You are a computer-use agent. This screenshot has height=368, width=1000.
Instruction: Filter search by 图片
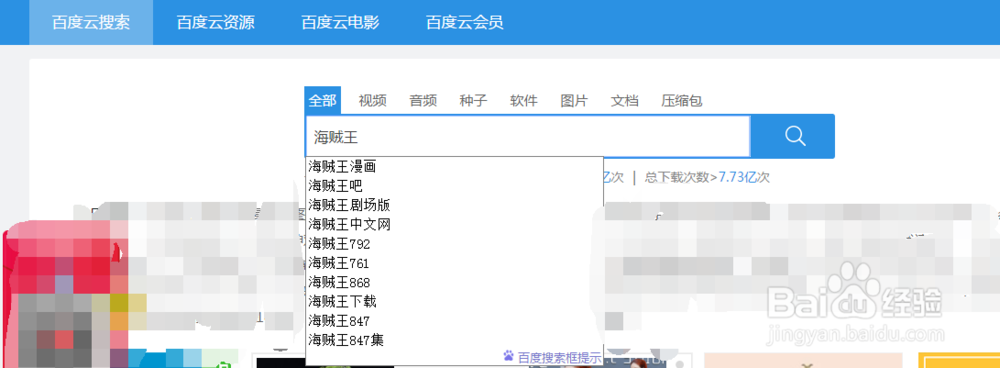pos(574,101)
